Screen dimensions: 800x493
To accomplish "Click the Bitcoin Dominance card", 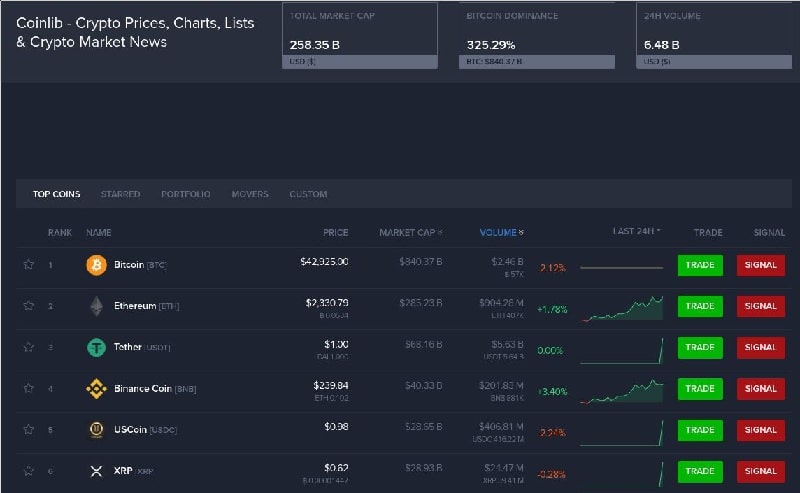I will [x=537, y=36].
